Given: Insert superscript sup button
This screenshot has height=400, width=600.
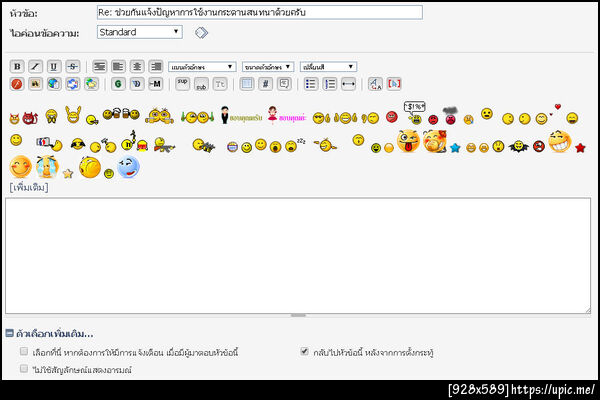Looking at the screenshot, I should (x=183, y=84).
